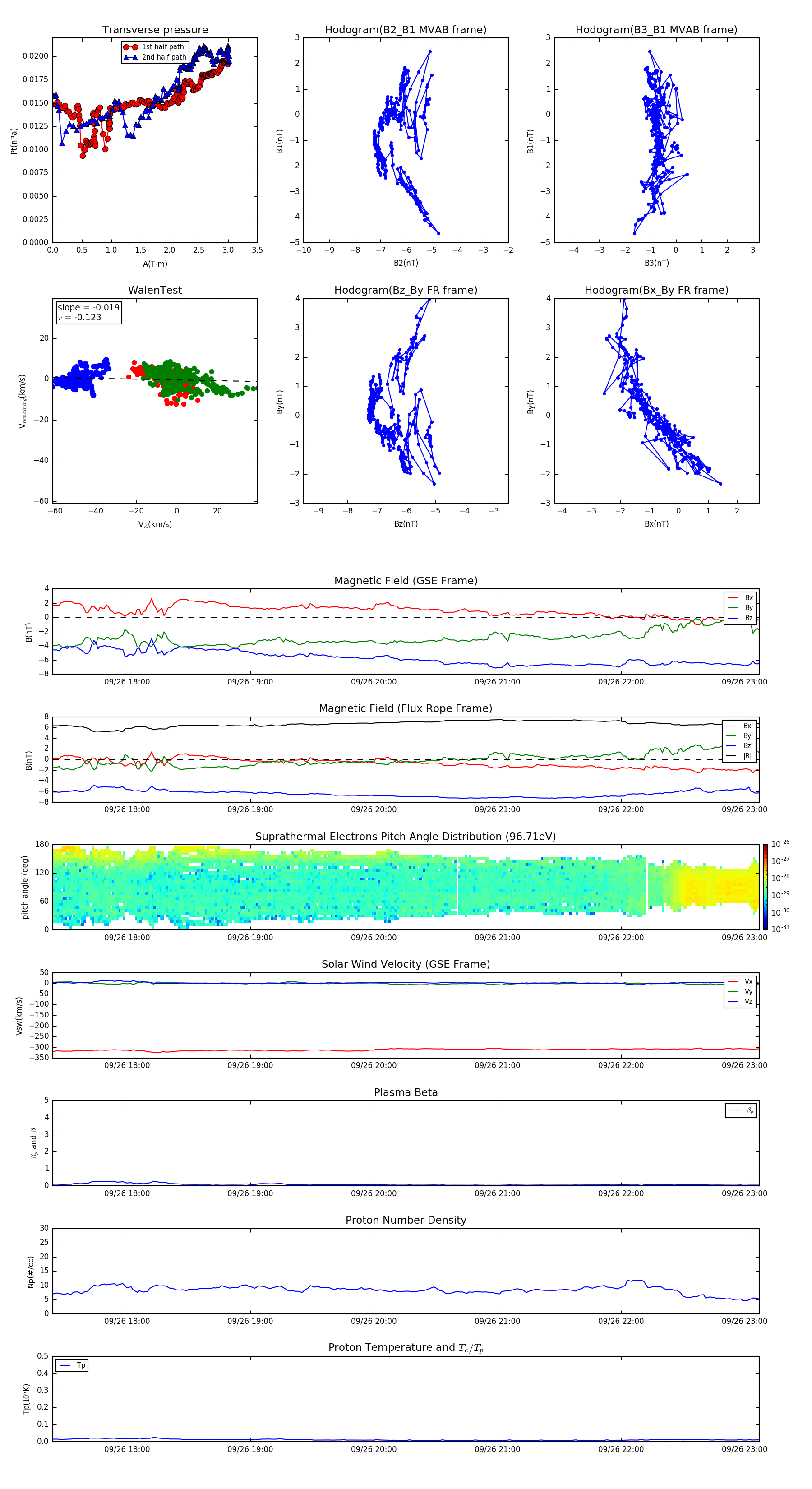Click the By' legend entry in Flux Rope panel
This screenshot has height=1489, width=812.
point(739,736)
